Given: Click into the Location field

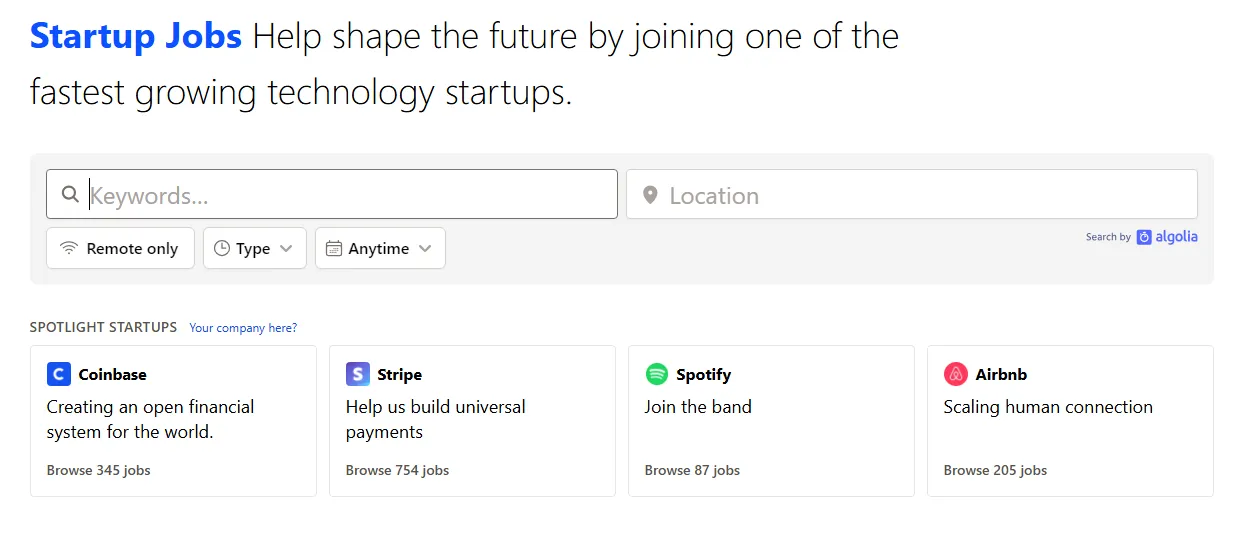Looking at the screenshot, I should pos(912,194).
